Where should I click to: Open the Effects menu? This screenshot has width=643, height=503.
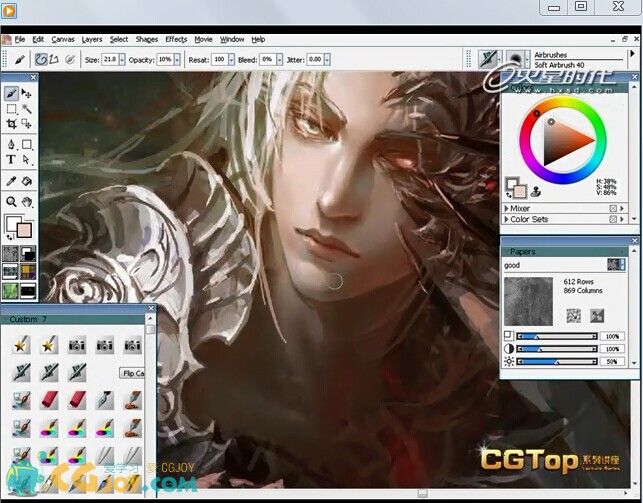pyautogui.click(x=176, y=39)
